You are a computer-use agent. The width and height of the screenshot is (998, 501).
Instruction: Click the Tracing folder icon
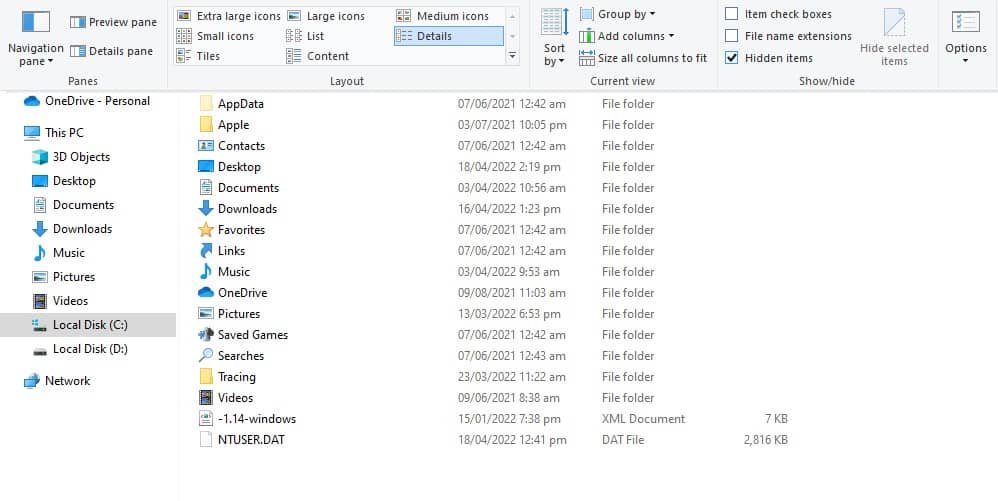click(x=206, y=377)
